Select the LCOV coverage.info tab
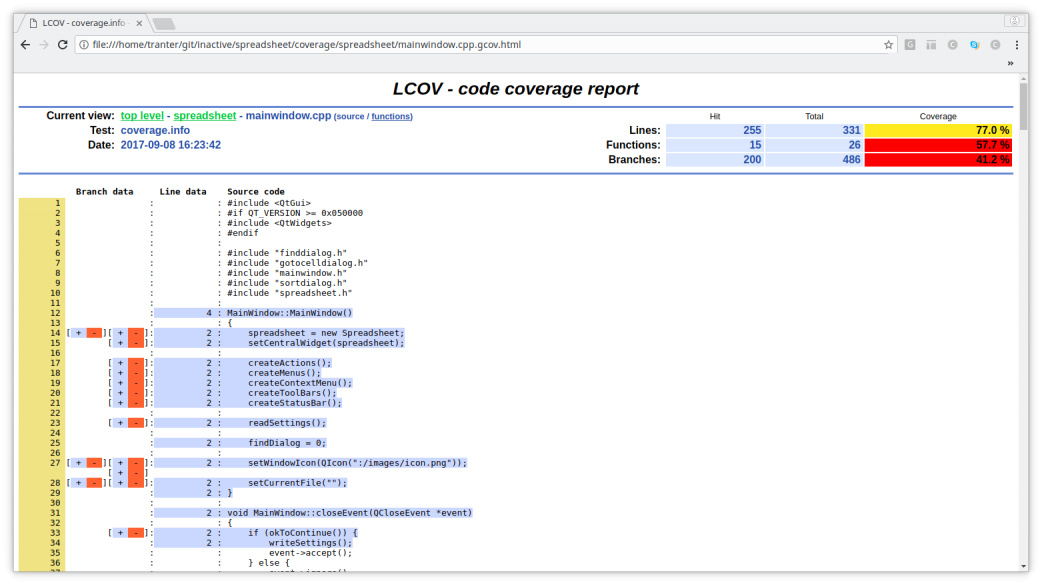Viewport: 1042px width, 585px height. [84, 22]
